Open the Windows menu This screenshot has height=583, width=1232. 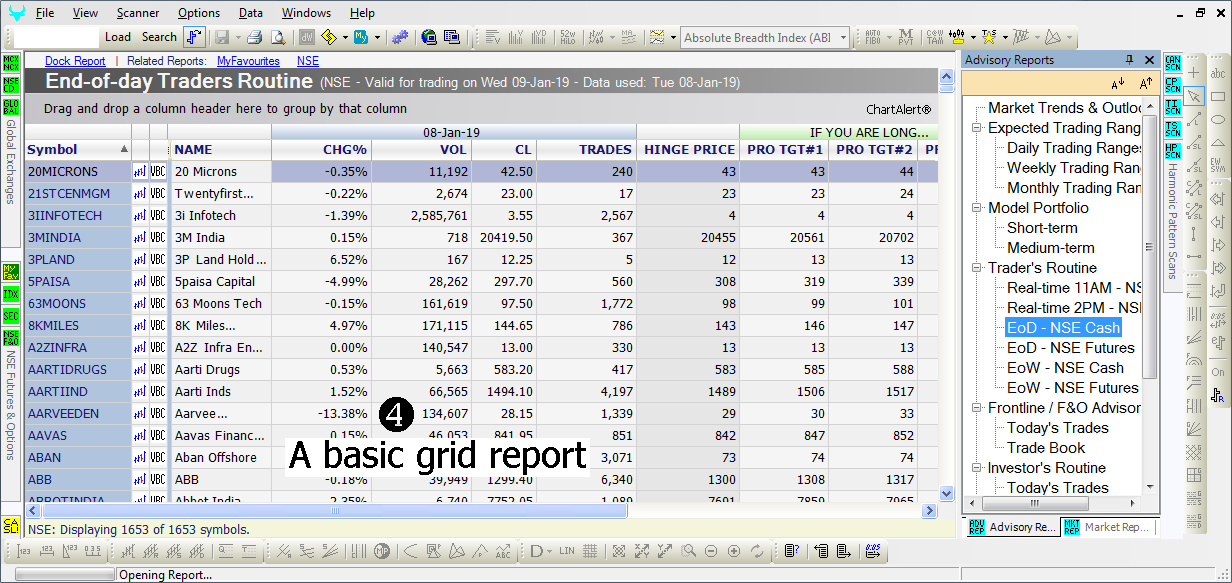click(x=306, y=13)
